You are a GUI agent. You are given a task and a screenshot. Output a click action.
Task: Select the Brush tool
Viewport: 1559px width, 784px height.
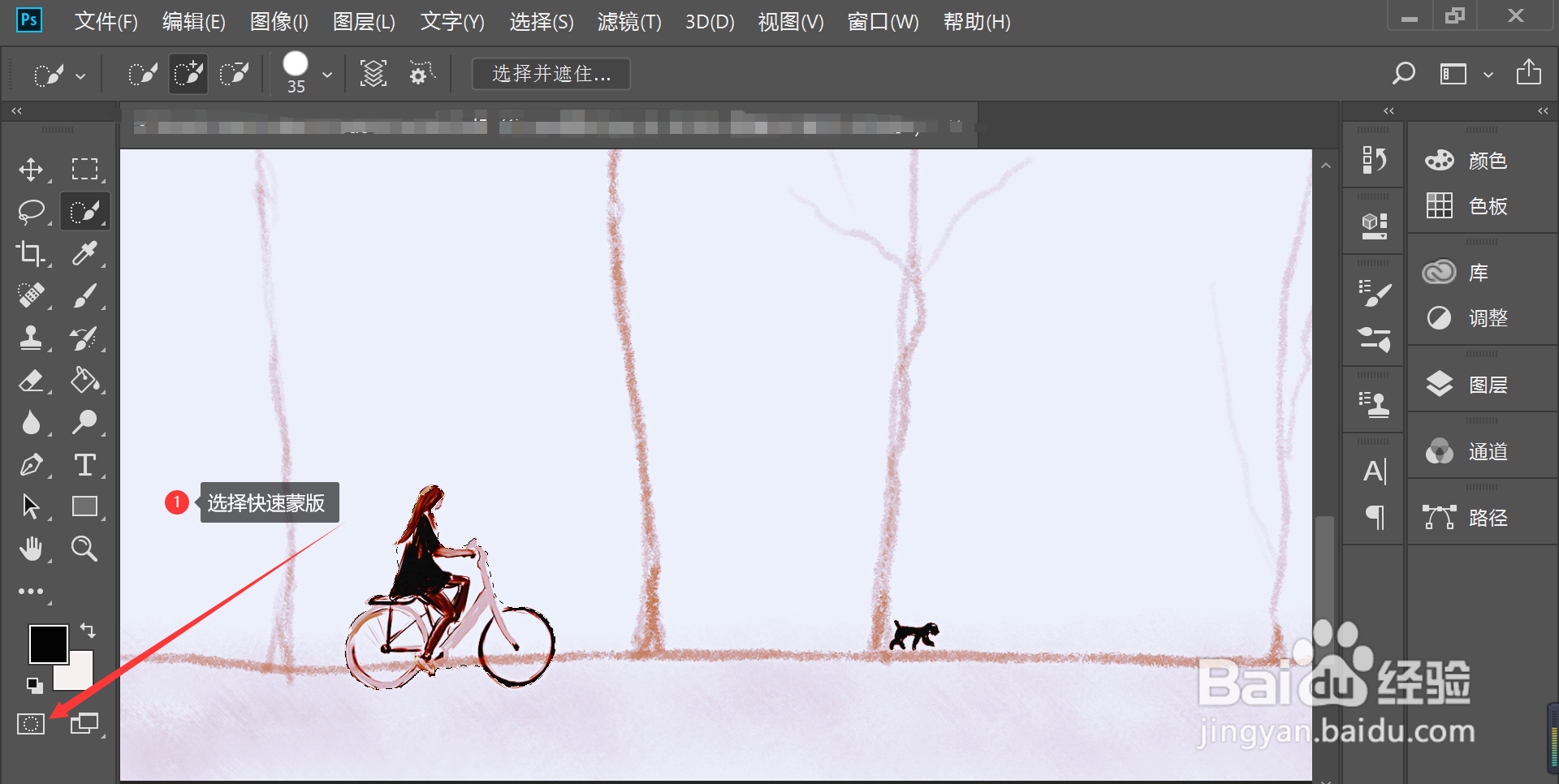84,295
